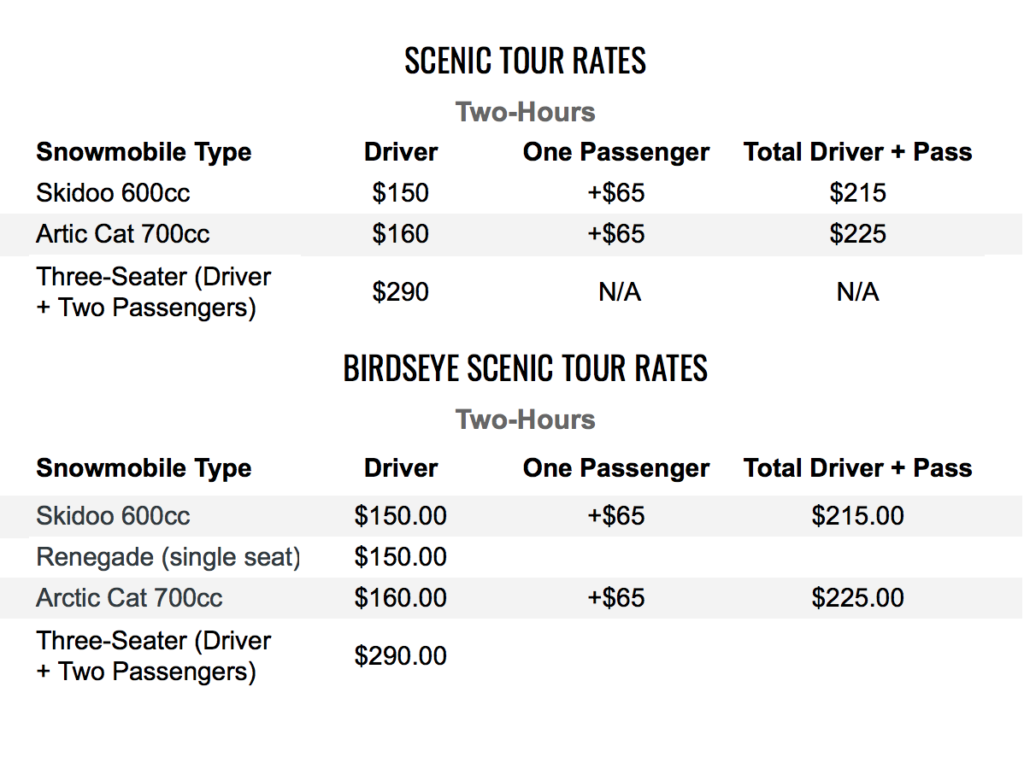This screenshot has height=769, width=1024.
Task: Select the $215.00 total in Birdseye table
Action: point(857,516)
